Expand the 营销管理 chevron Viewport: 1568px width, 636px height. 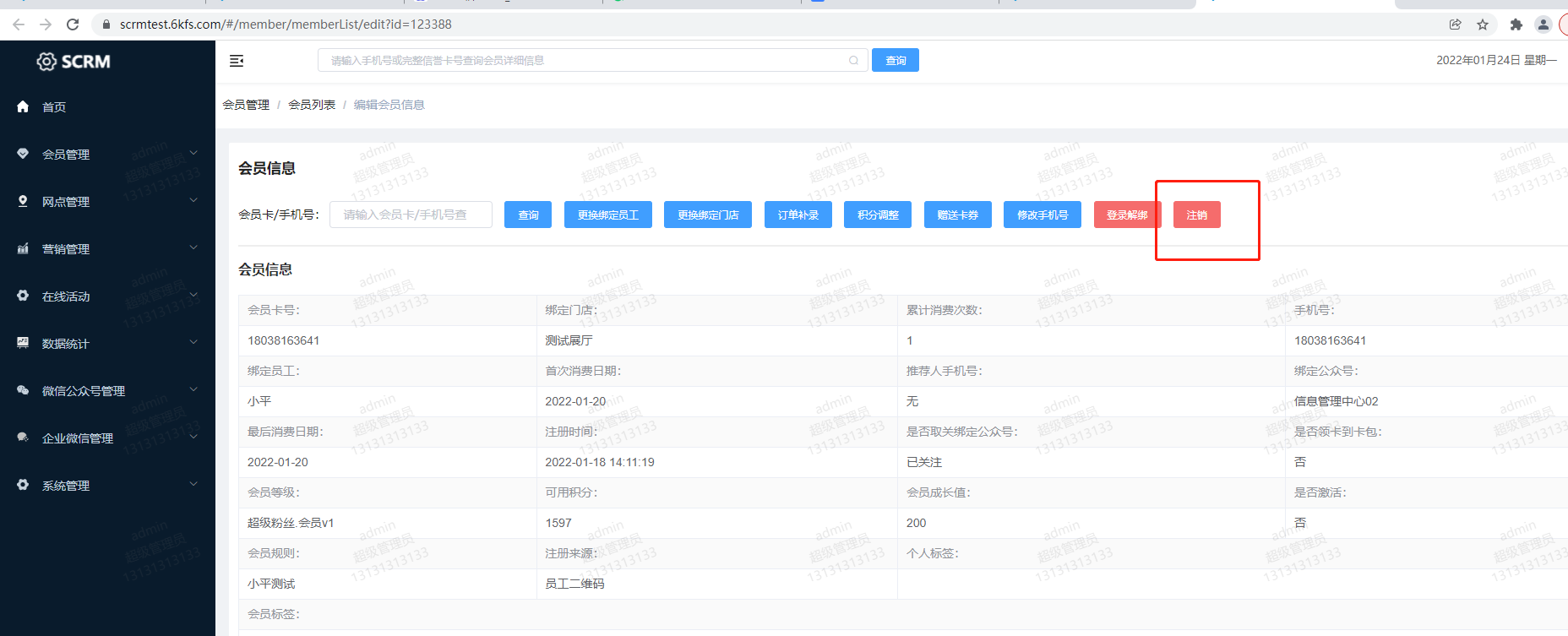tap(193, 247)
